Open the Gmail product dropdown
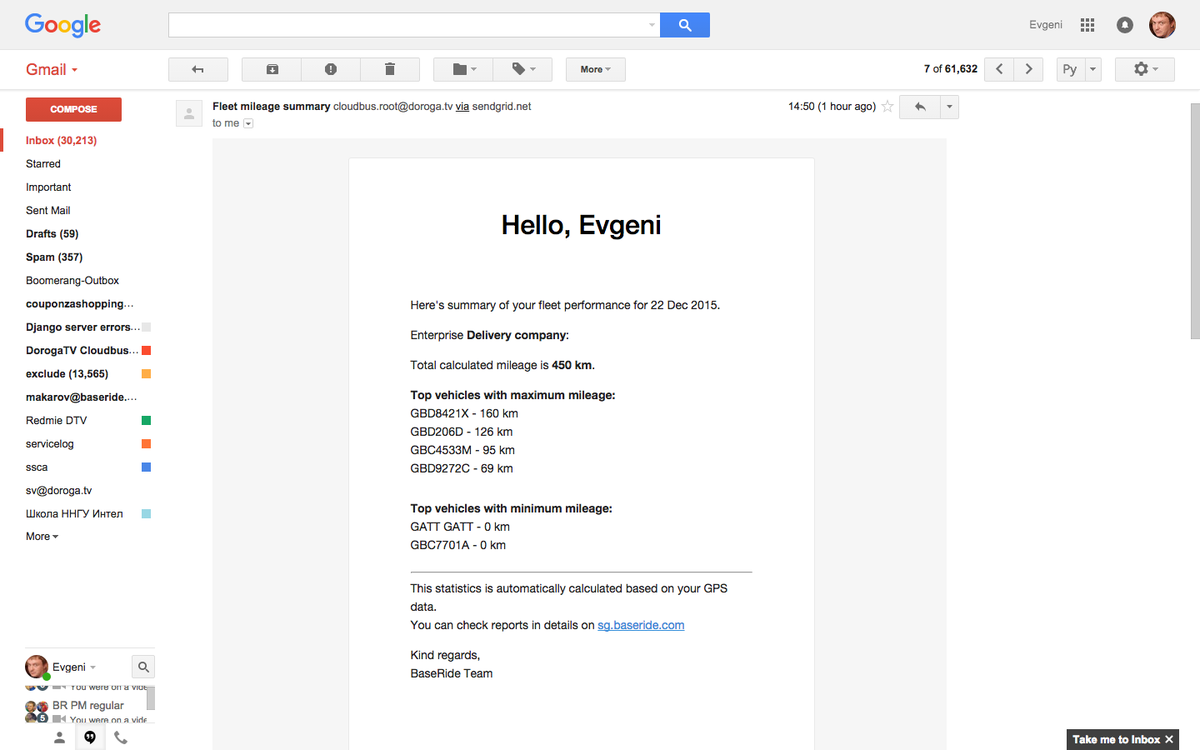 coord(52,69)
